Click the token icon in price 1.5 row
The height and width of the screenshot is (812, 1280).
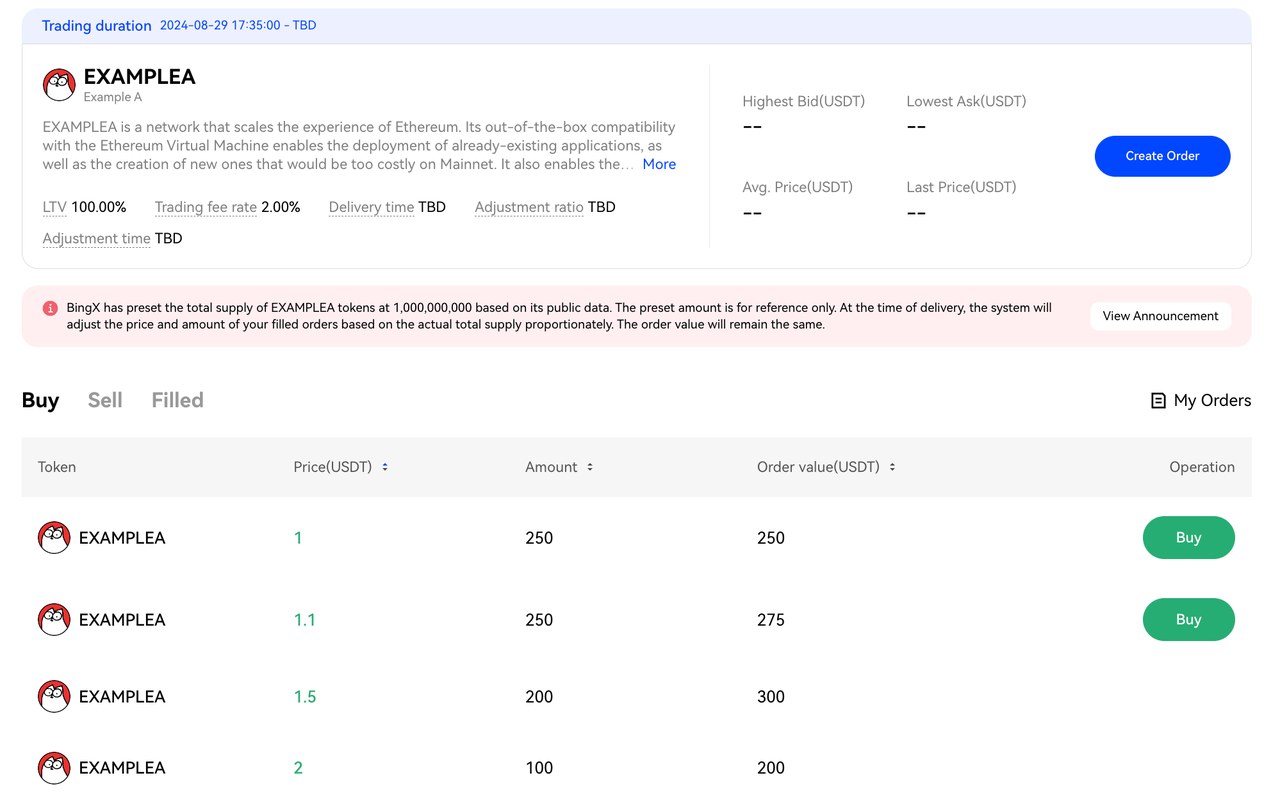(x=54, y=697)
